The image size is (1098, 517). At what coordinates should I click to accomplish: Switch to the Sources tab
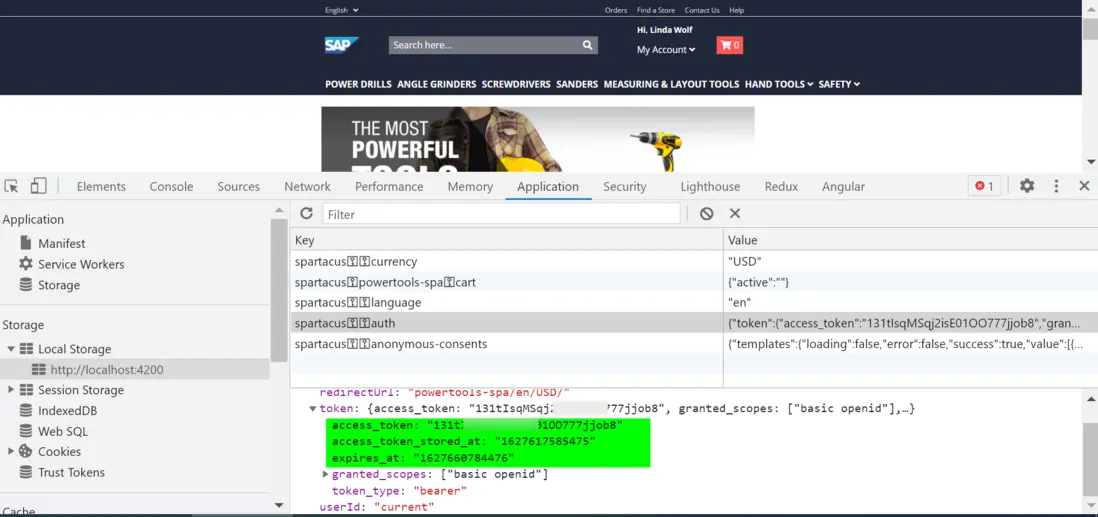pyautogui.click(x=238, y=186)
